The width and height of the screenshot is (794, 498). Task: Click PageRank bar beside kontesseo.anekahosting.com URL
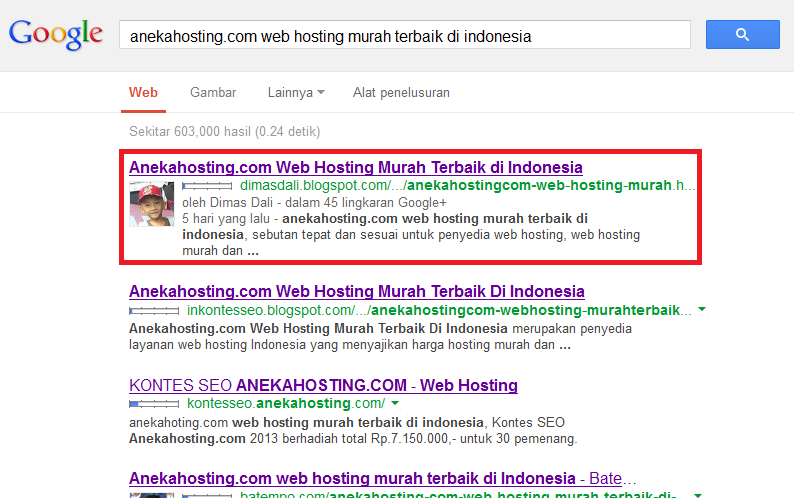pyautogui.click(x=154, y=404)
